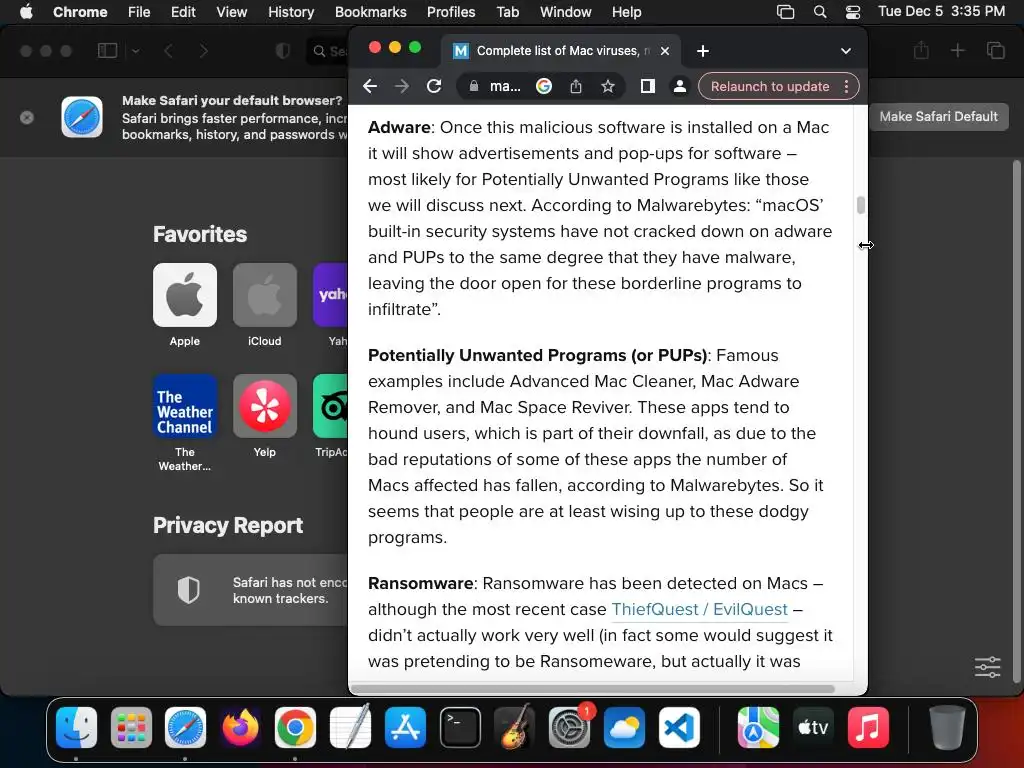Click Relaunch to update button
The width and height of the screenshot is (1024, 768).
(770, 86)
